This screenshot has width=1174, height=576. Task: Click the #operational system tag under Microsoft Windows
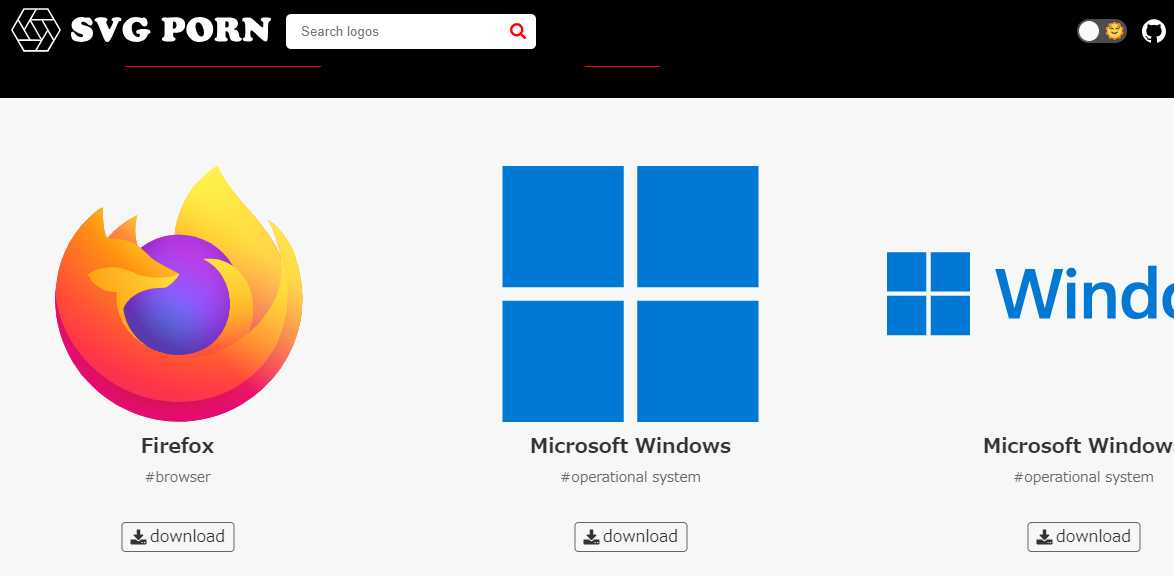click(x=631, y=477)
